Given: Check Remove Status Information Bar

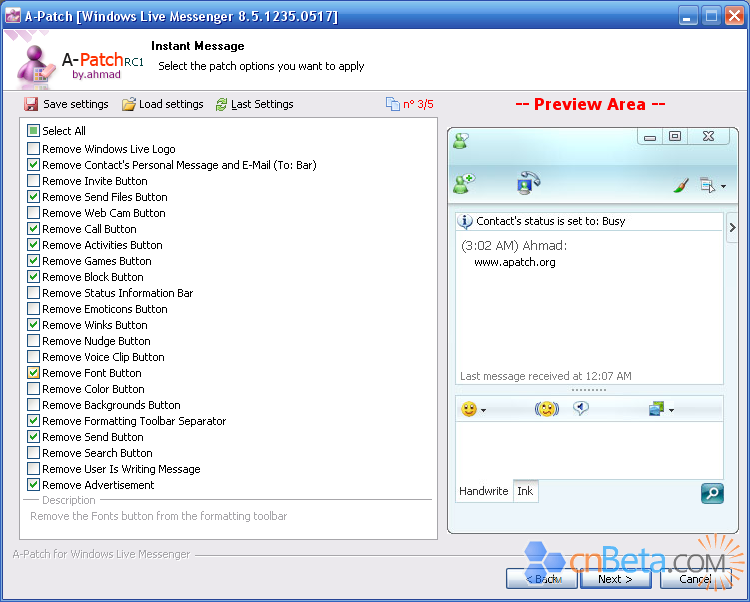Looking at the screenshot, I should (x=33, y=293).
